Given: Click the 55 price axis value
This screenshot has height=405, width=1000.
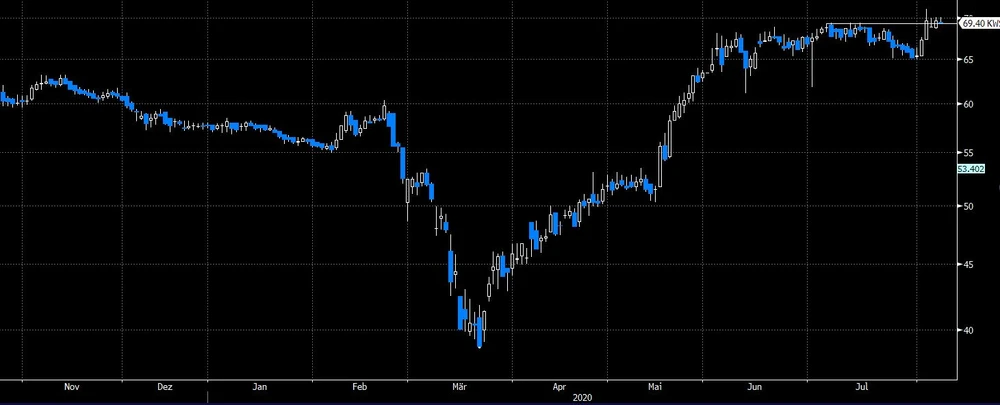Looking at the screenshot, I should [968, 151].
